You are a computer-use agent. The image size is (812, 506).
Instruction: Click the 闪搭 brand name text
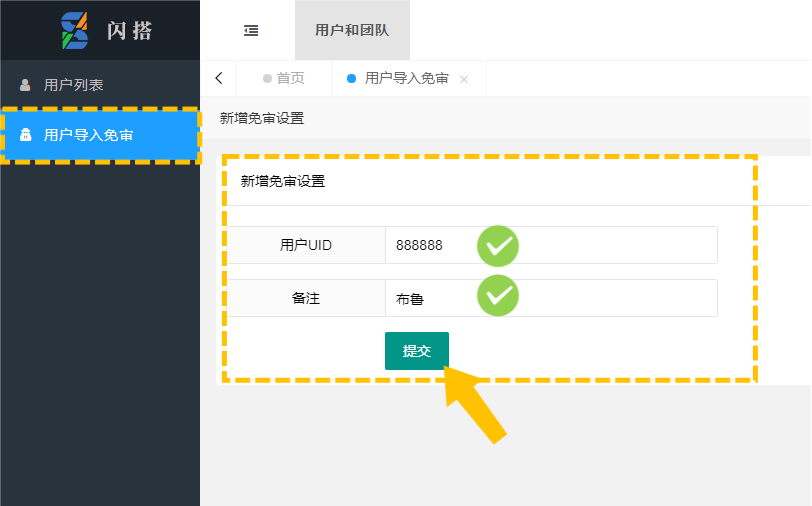130,30
